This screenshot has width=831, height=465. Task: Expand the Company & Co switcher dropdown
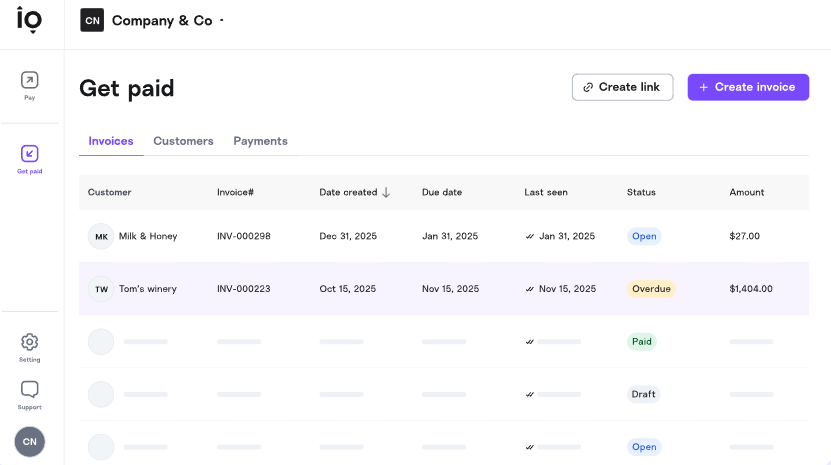click(222, 20)
